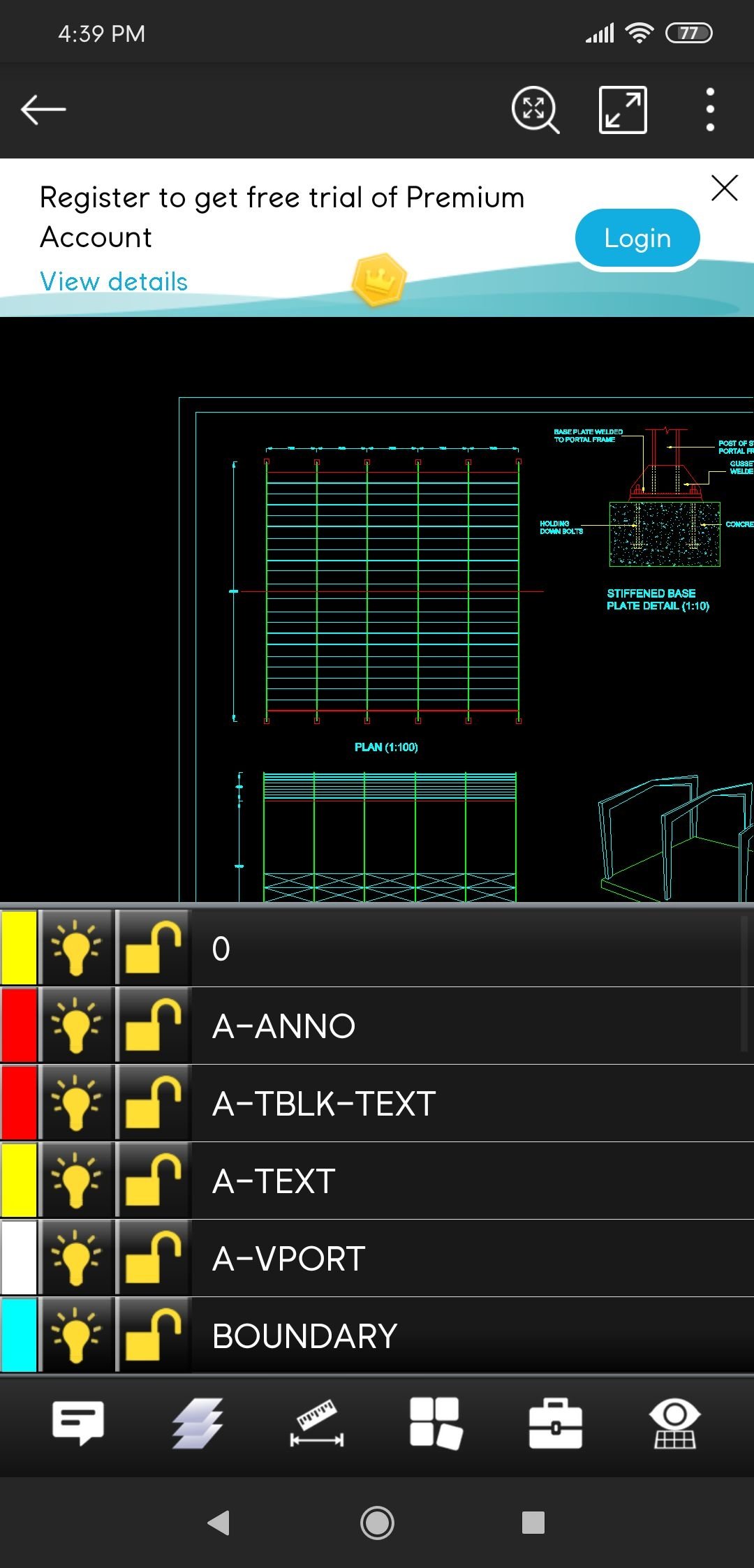Screen dimensions: 754x1568
Task: Go back using the arrow icon
Action: [x=43, y=110]
